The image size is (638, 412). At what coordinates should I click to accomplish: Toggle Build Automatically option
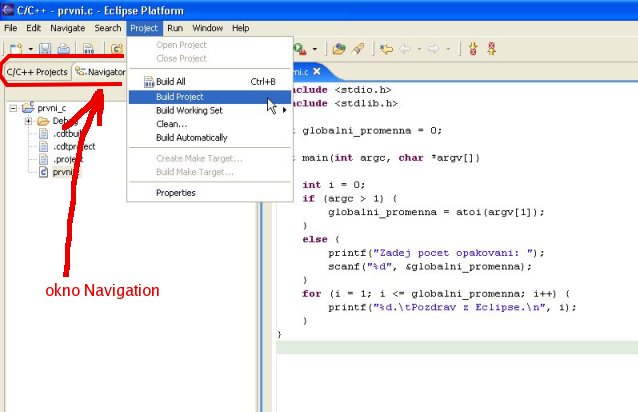click(x=210, y=137)
